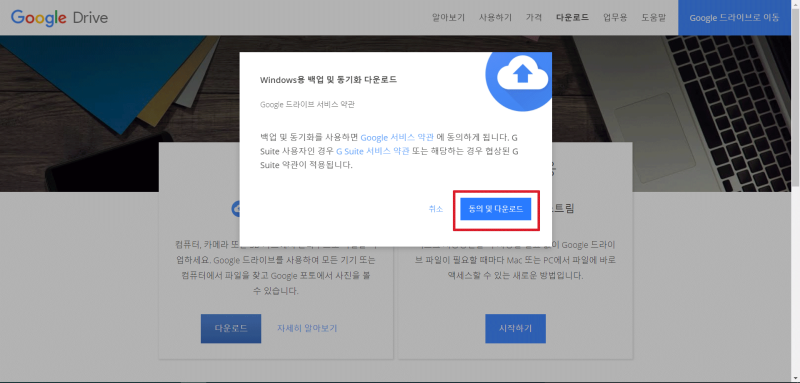Screen dimensions: 800x383
Task: Click the background 다운로드 button
Action: (x=231, y=328)
